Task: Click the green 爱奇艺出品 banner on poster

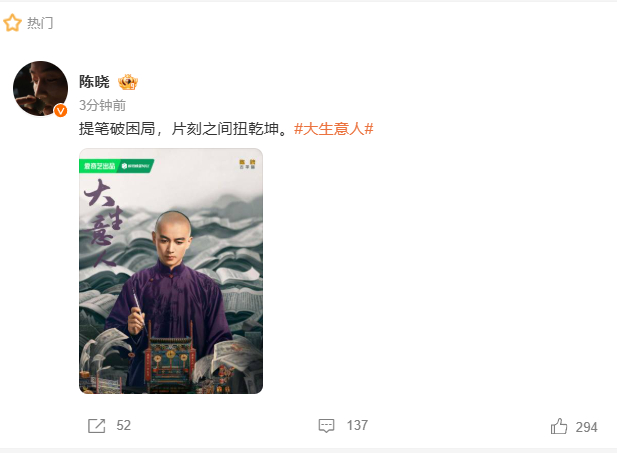Action: (x=116, y=166)
